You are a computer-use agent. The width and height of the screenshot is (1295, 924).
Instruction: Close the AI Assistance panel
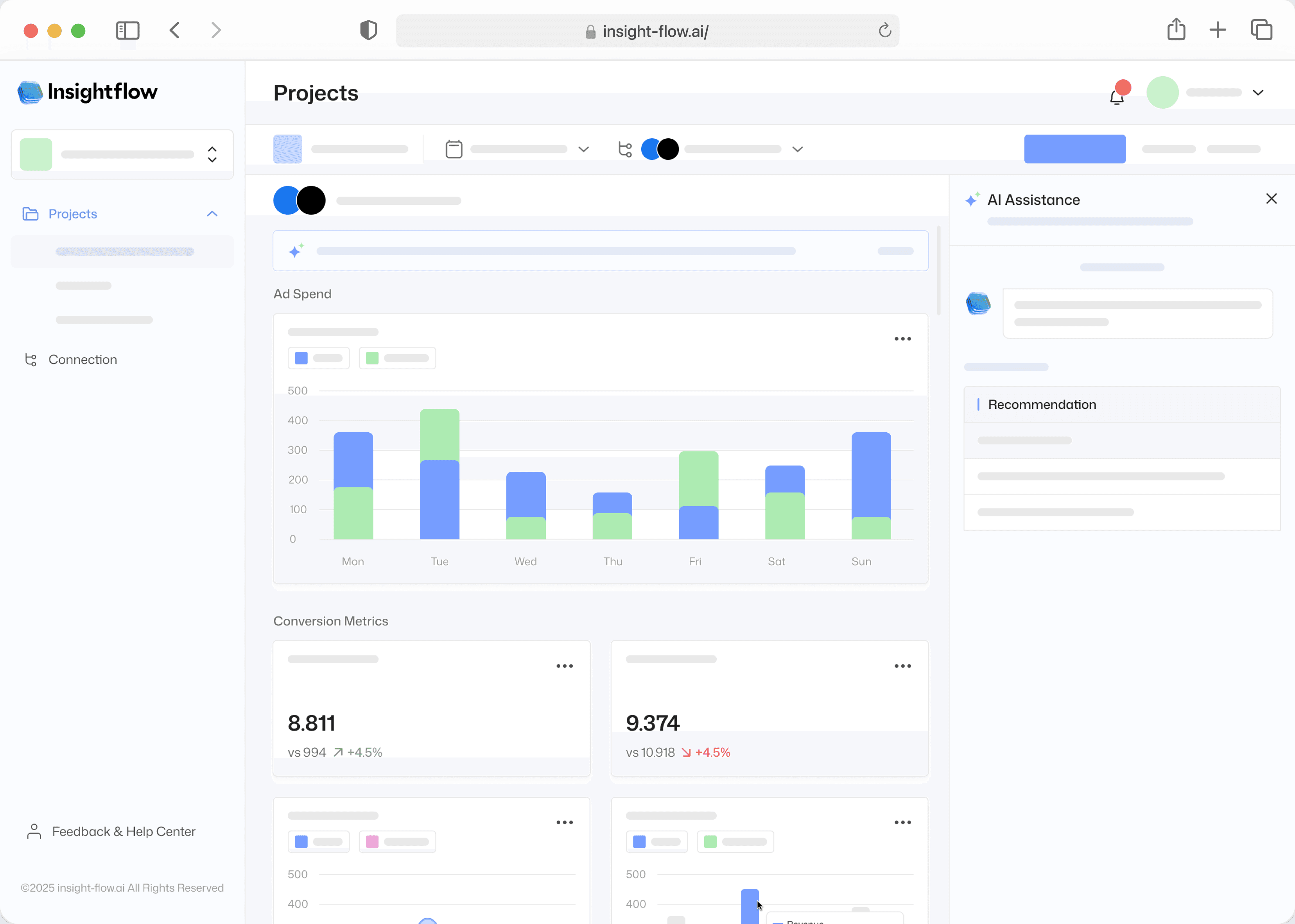[1271, 199]
